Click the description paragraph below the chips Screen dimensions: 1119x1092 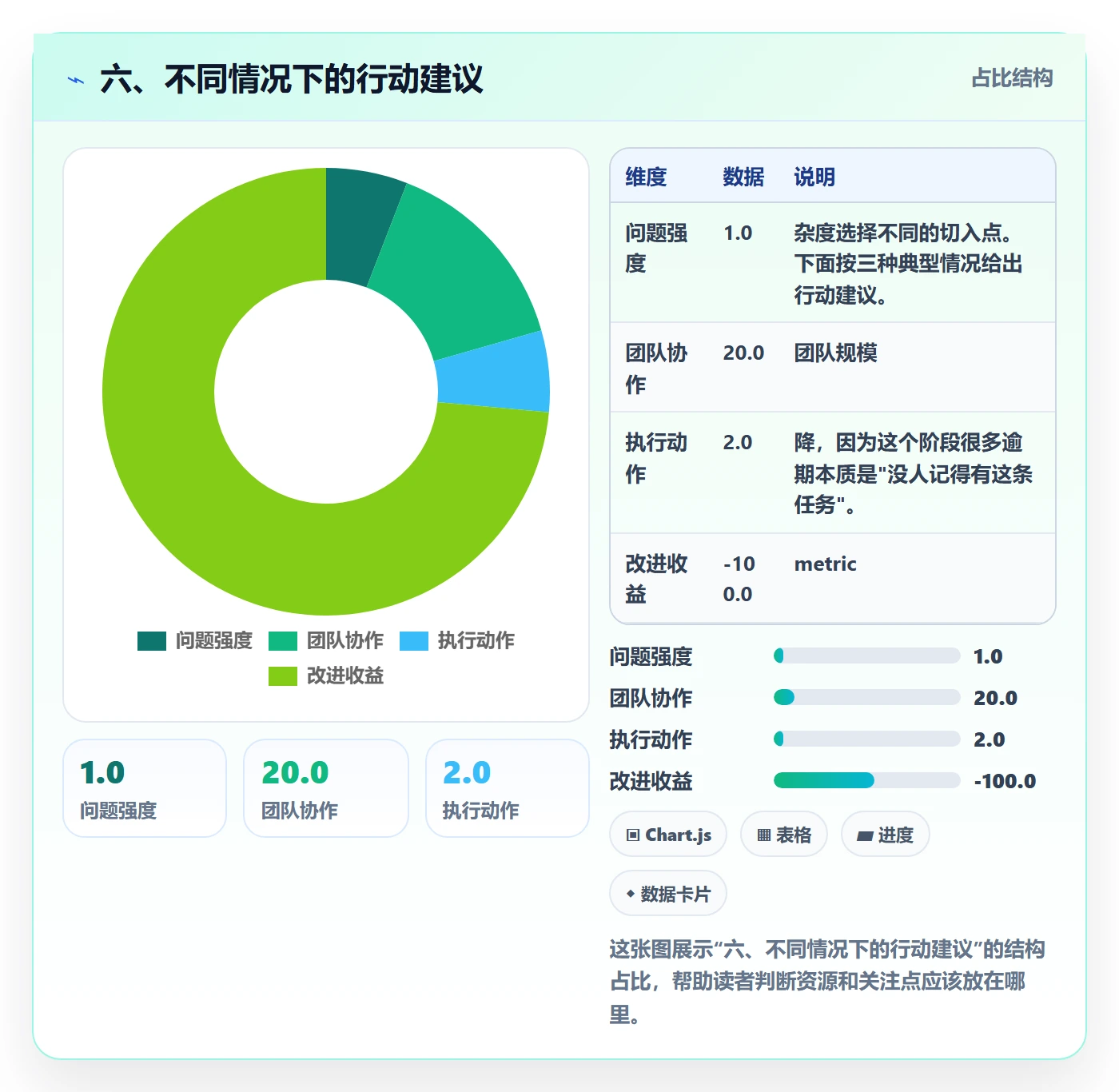click(827, 982)
